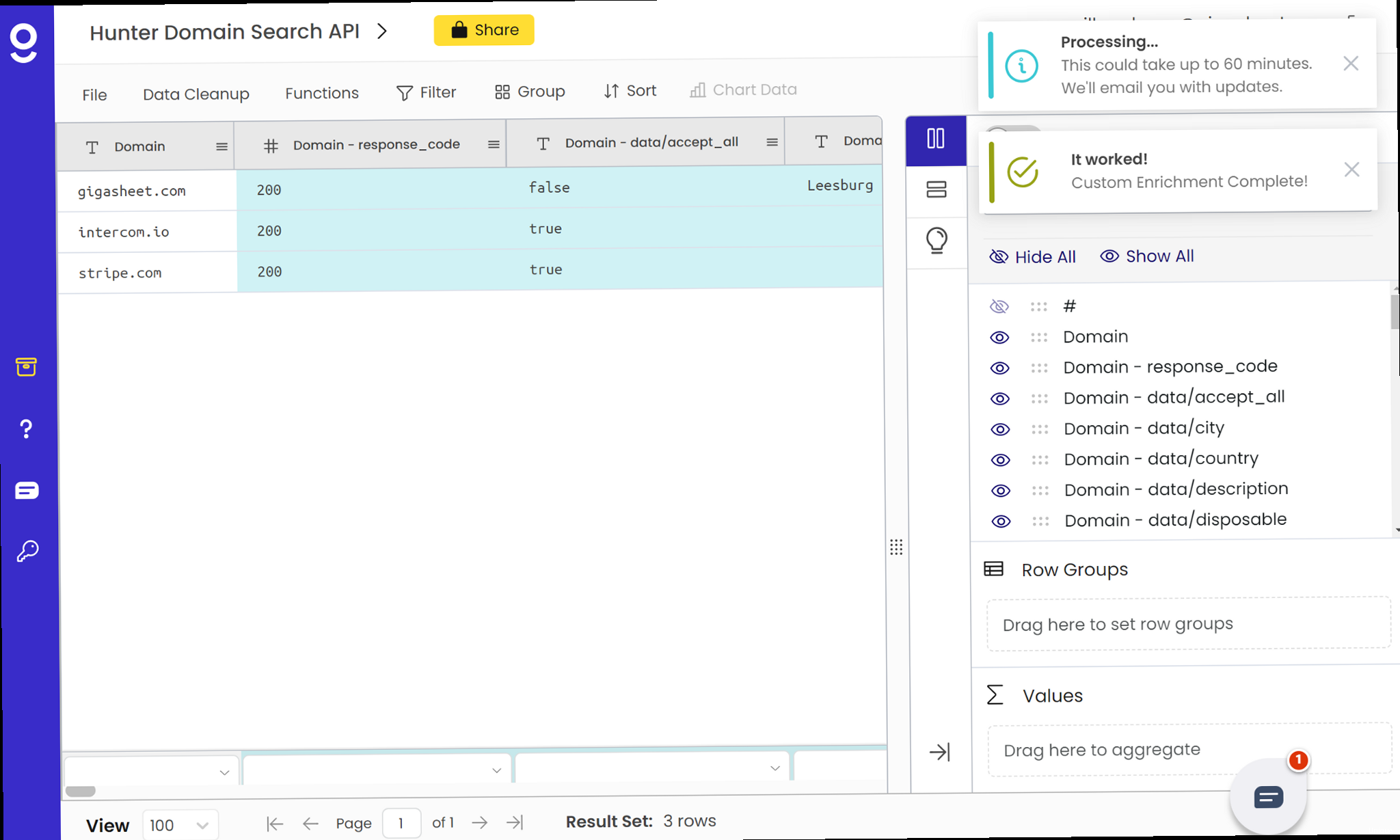
Task: Click the lightbulb insights icon
Action: [x=936, y=240]
